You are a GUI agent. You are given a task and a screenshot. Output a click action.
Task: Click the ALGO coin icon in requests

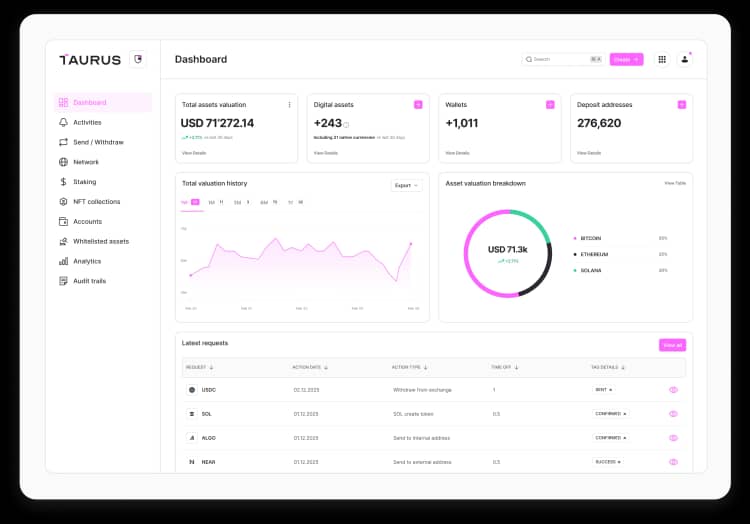192,438
